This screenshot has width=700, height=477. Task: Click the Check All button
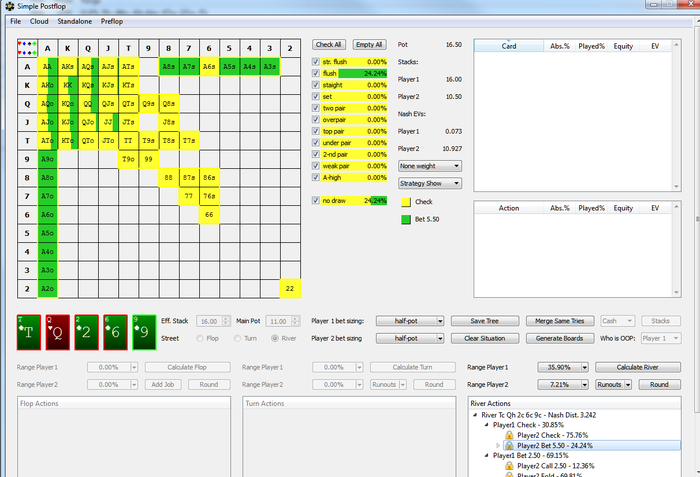[329, 45]
